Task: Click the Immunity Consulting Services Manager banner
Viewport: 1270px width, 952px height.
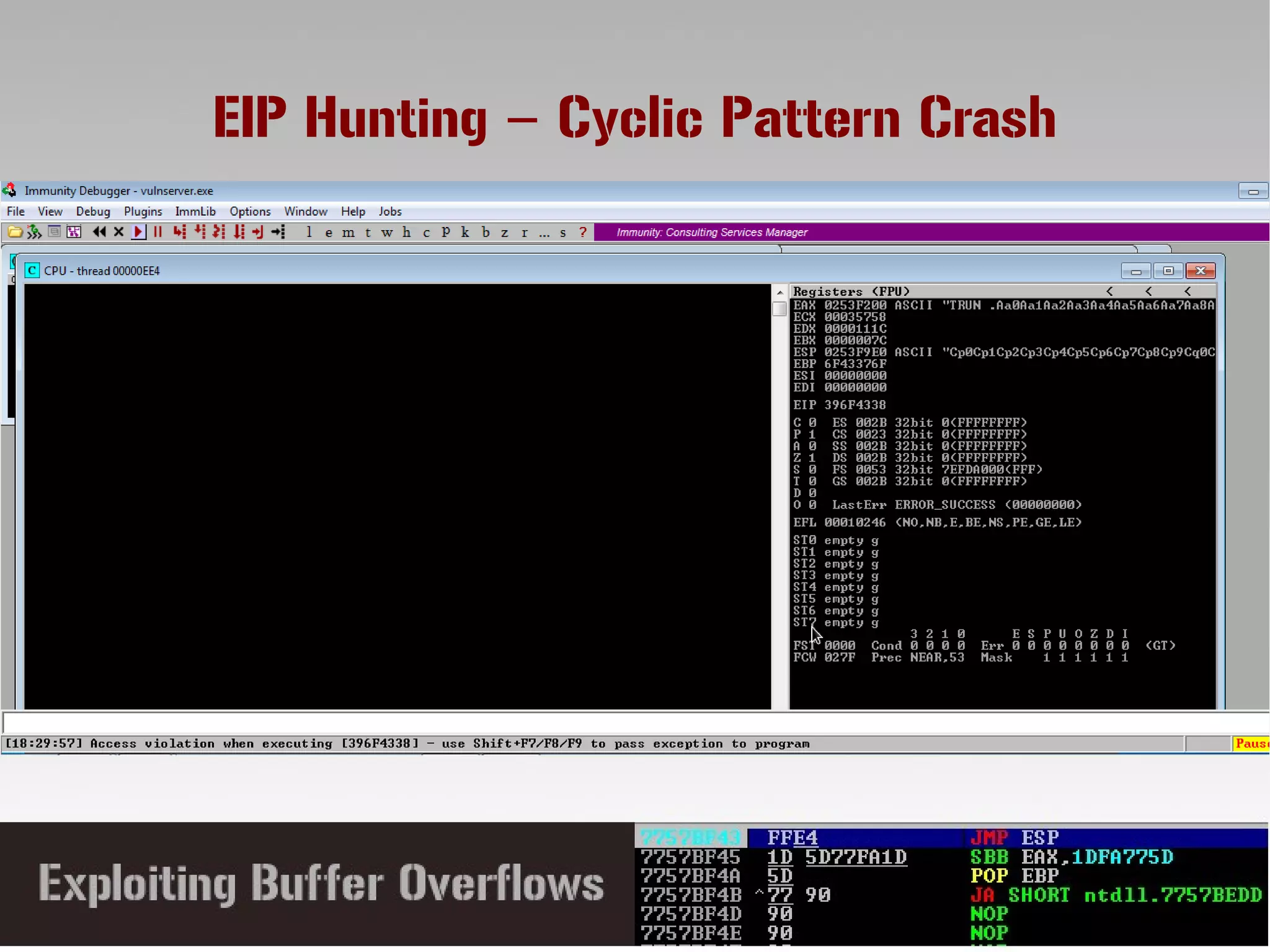Action: click(x=931, y=233)
